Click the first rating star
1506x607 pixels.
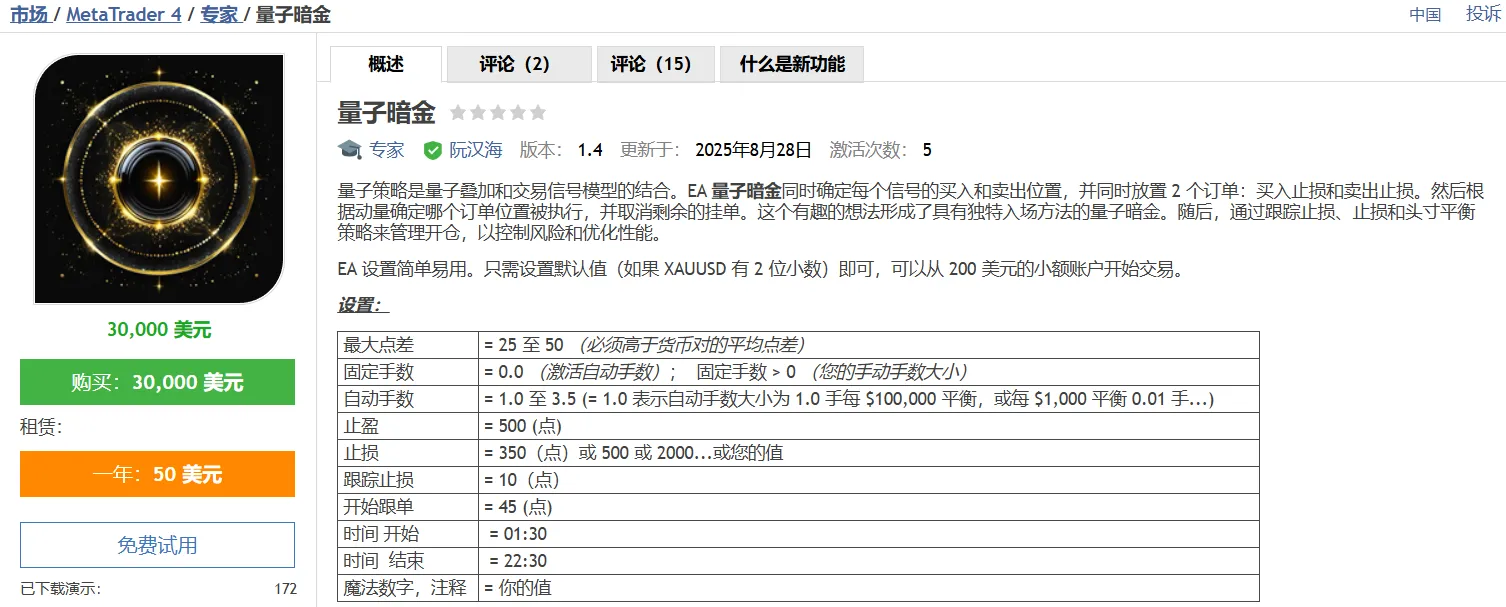(458, 113)
